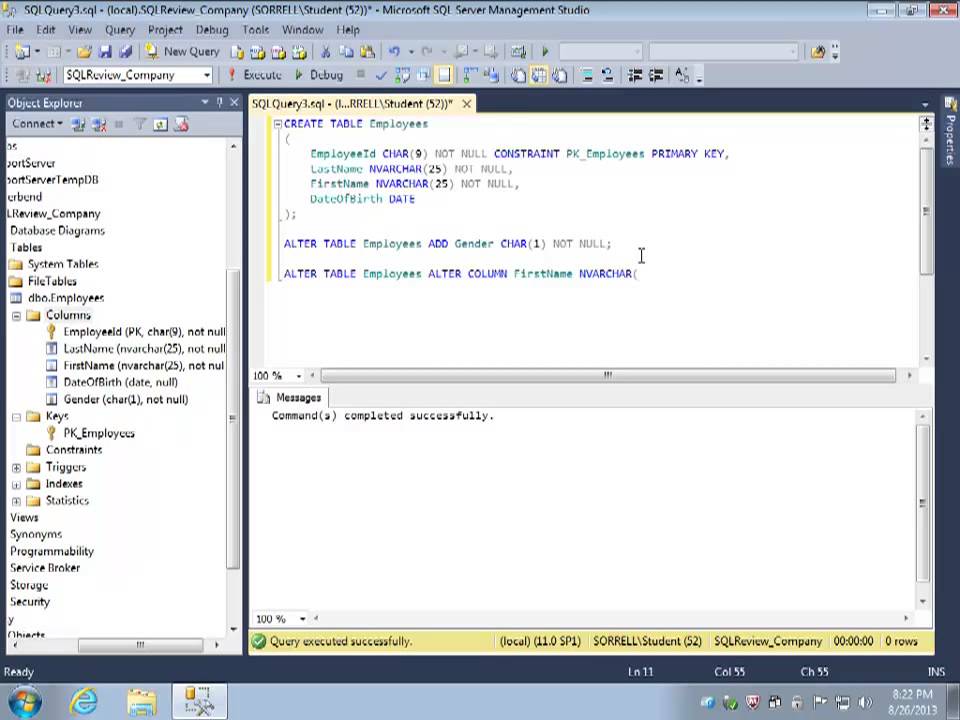Click the Save All icon

click(126, 52)
